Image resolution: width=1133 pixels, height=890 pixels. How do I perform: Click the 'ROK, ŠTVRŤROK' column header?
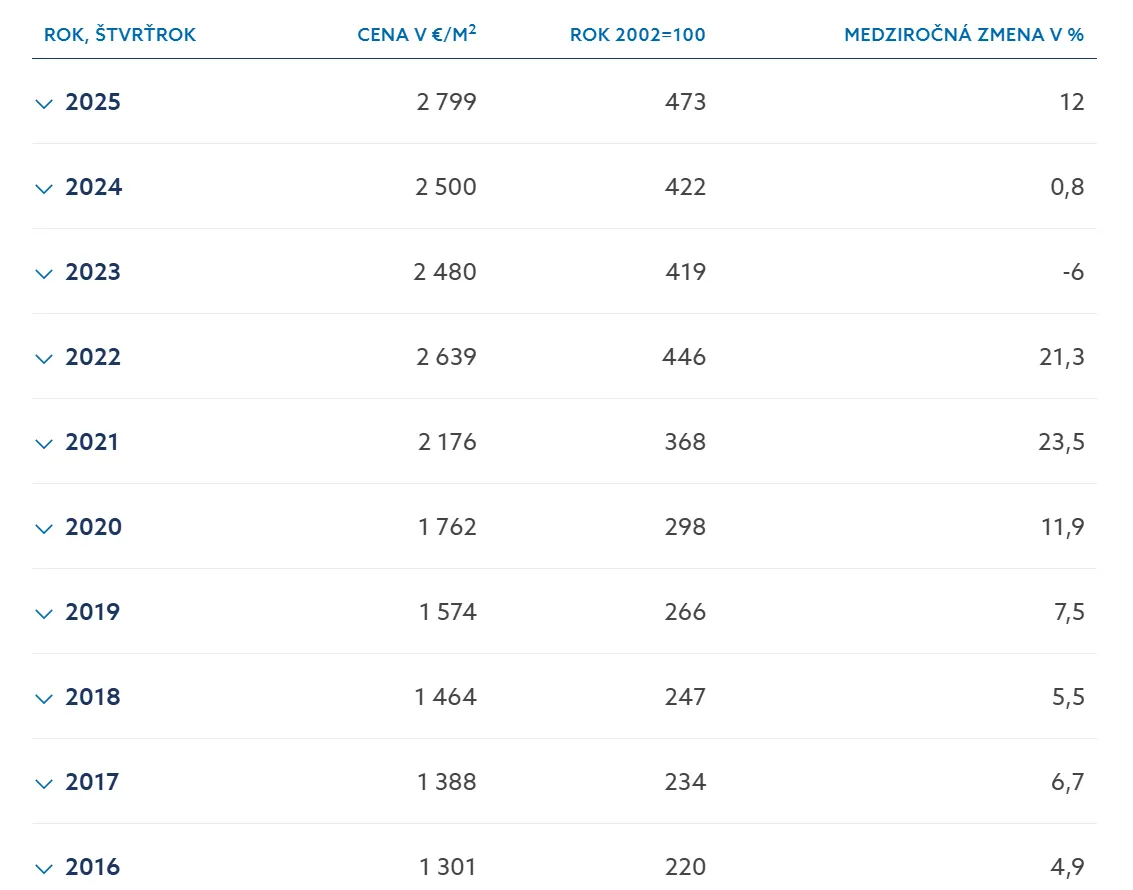point(120,35)
